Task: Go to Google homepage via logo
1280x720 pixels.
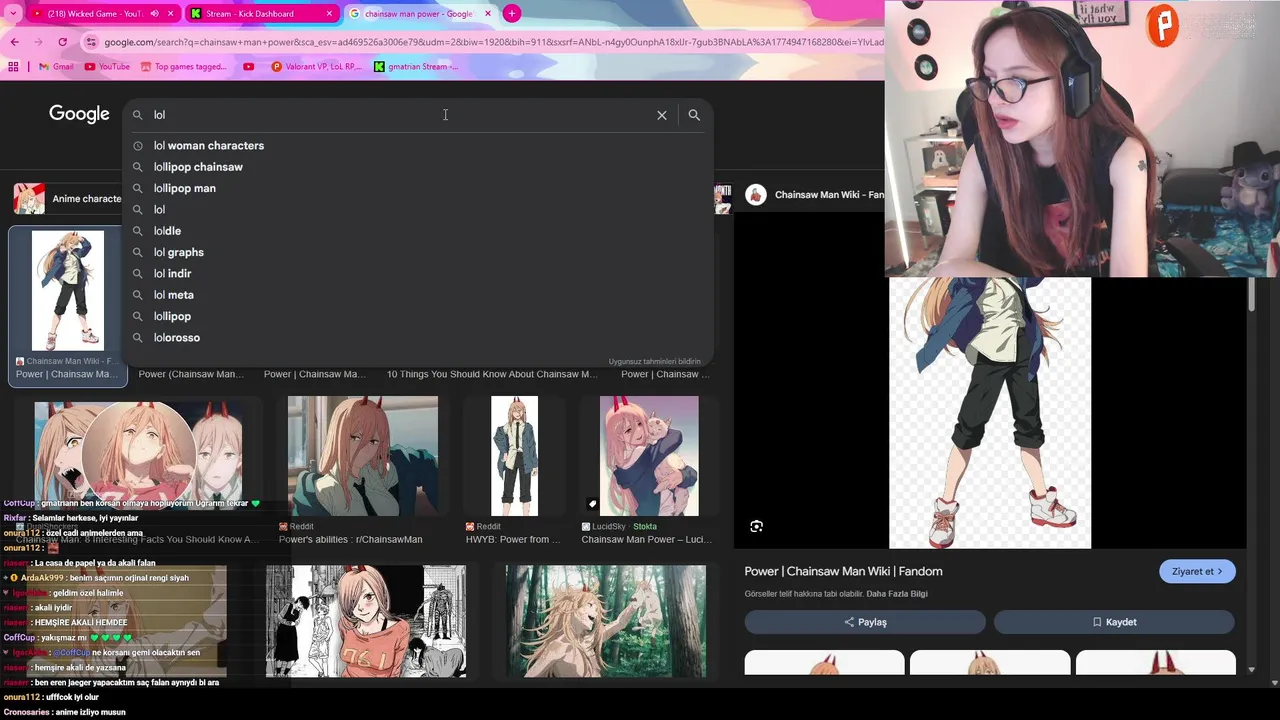Action: point(79,114)
